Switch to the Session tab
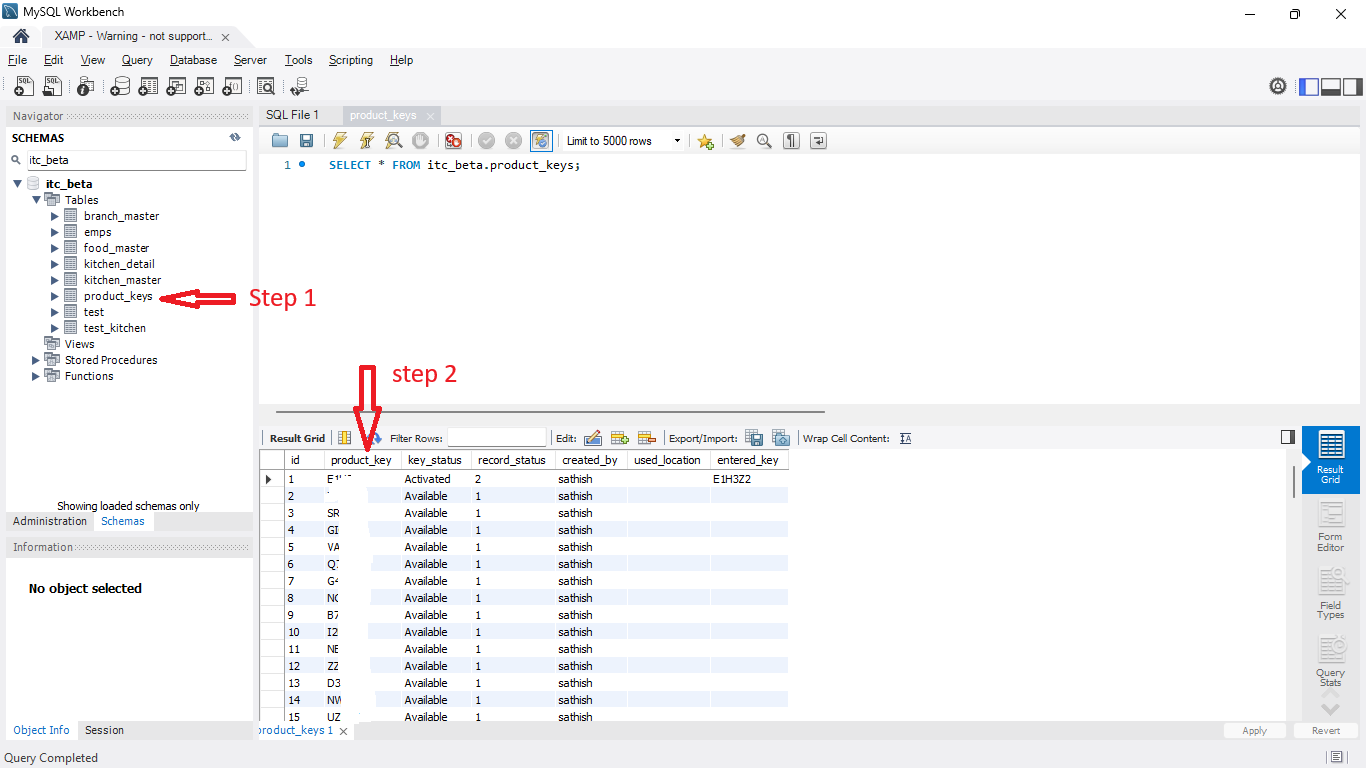Viewport: 1366px width, 768px height. [104, 730]
